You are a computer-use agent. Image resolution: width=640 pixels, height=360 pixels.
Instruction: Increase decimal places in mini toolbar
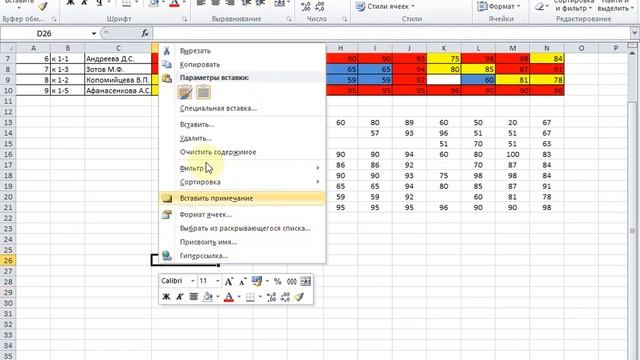click(271, 297)
